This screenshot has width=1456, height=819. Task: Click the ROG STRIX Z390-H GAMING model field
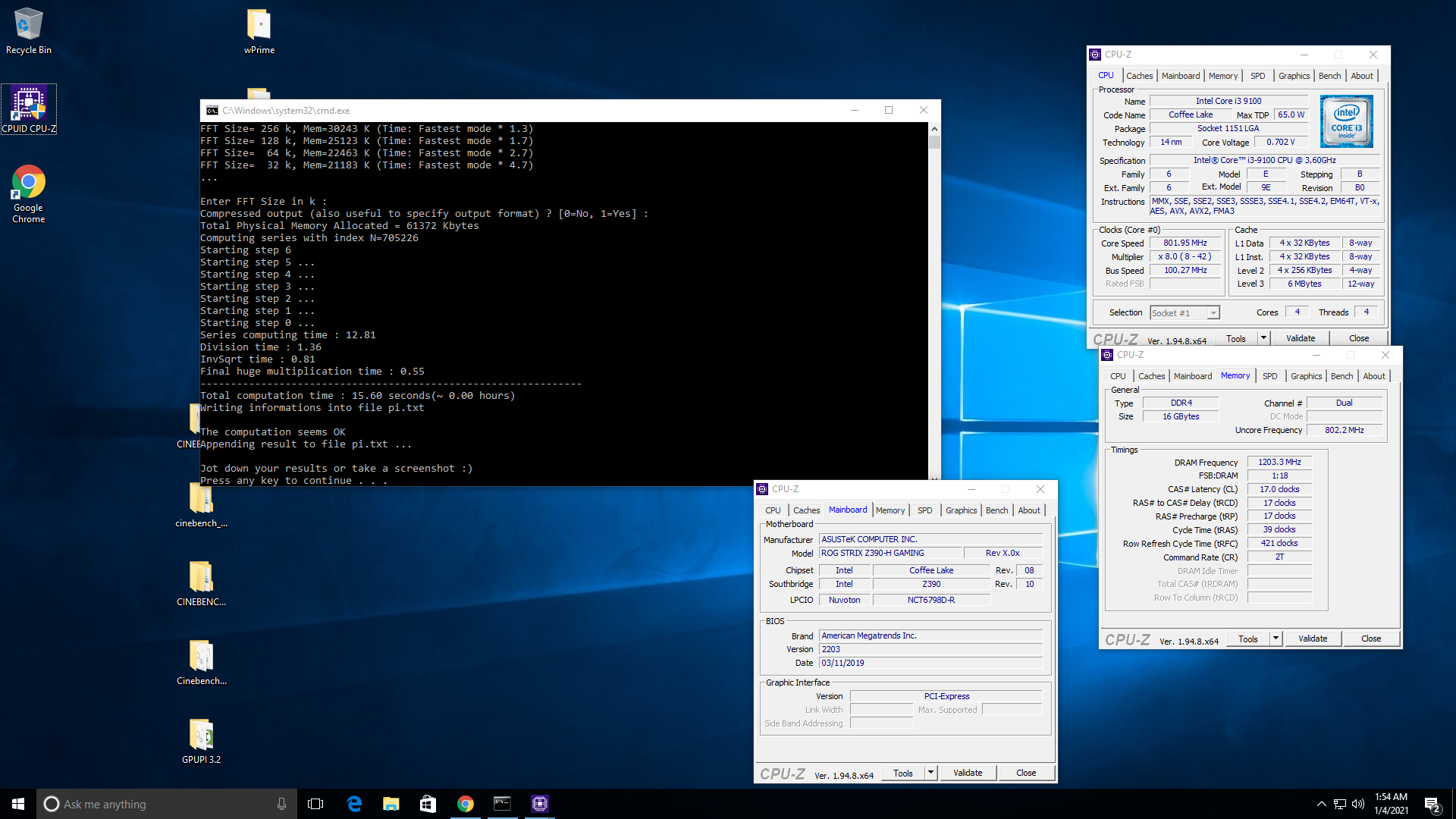890,553
